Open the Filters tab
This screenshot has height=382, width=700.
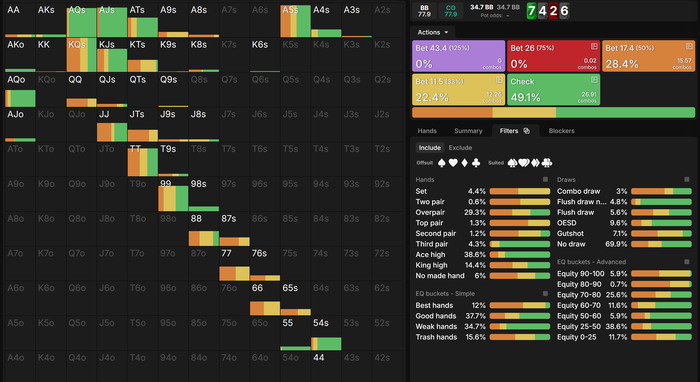click(x=515, y=131)
